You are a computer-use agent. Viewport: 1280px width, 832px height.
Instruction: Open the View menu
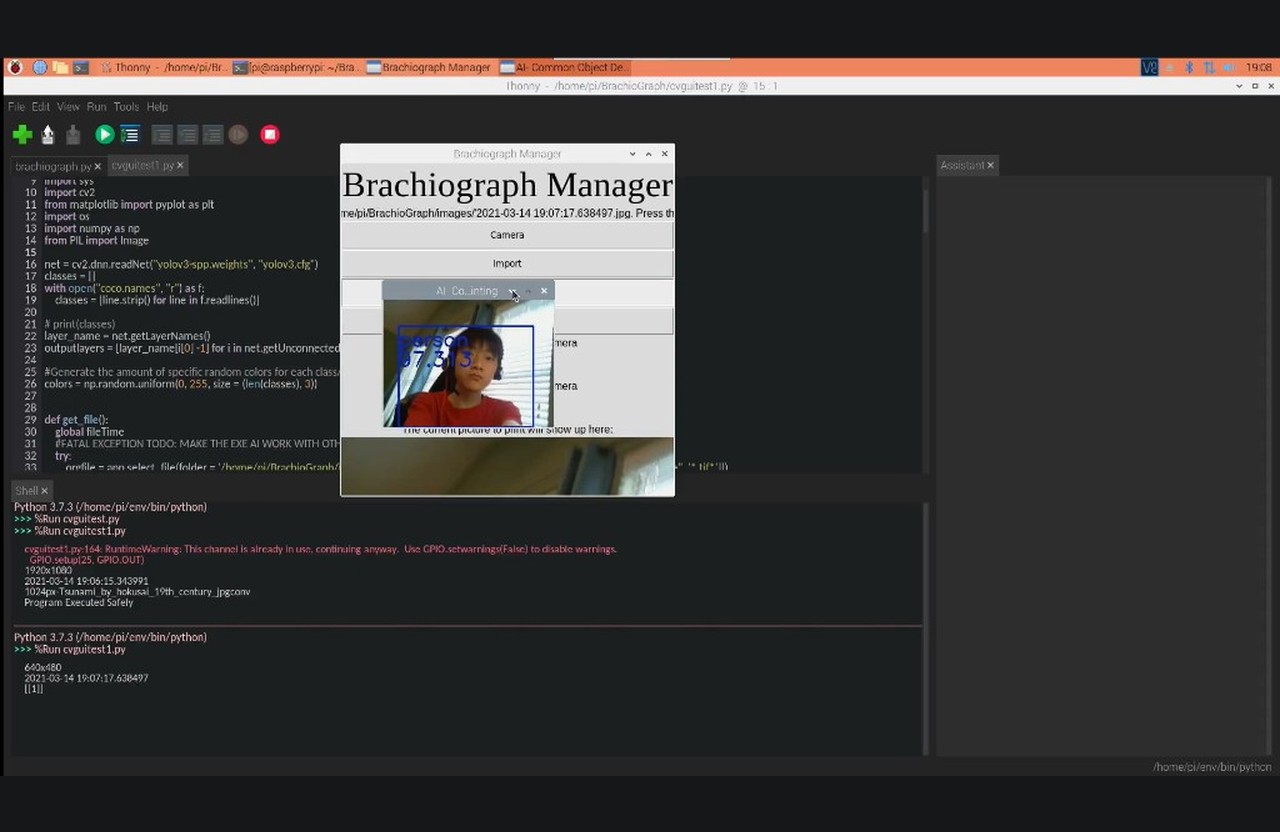point(68,107)
